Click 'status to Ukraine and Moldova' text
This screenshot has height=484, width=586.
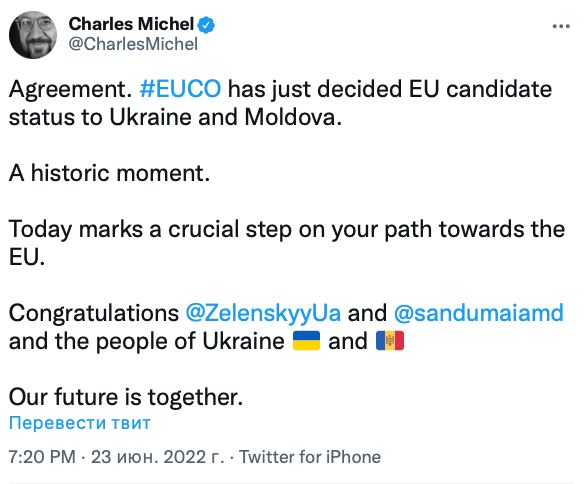[x=175, y=117]
